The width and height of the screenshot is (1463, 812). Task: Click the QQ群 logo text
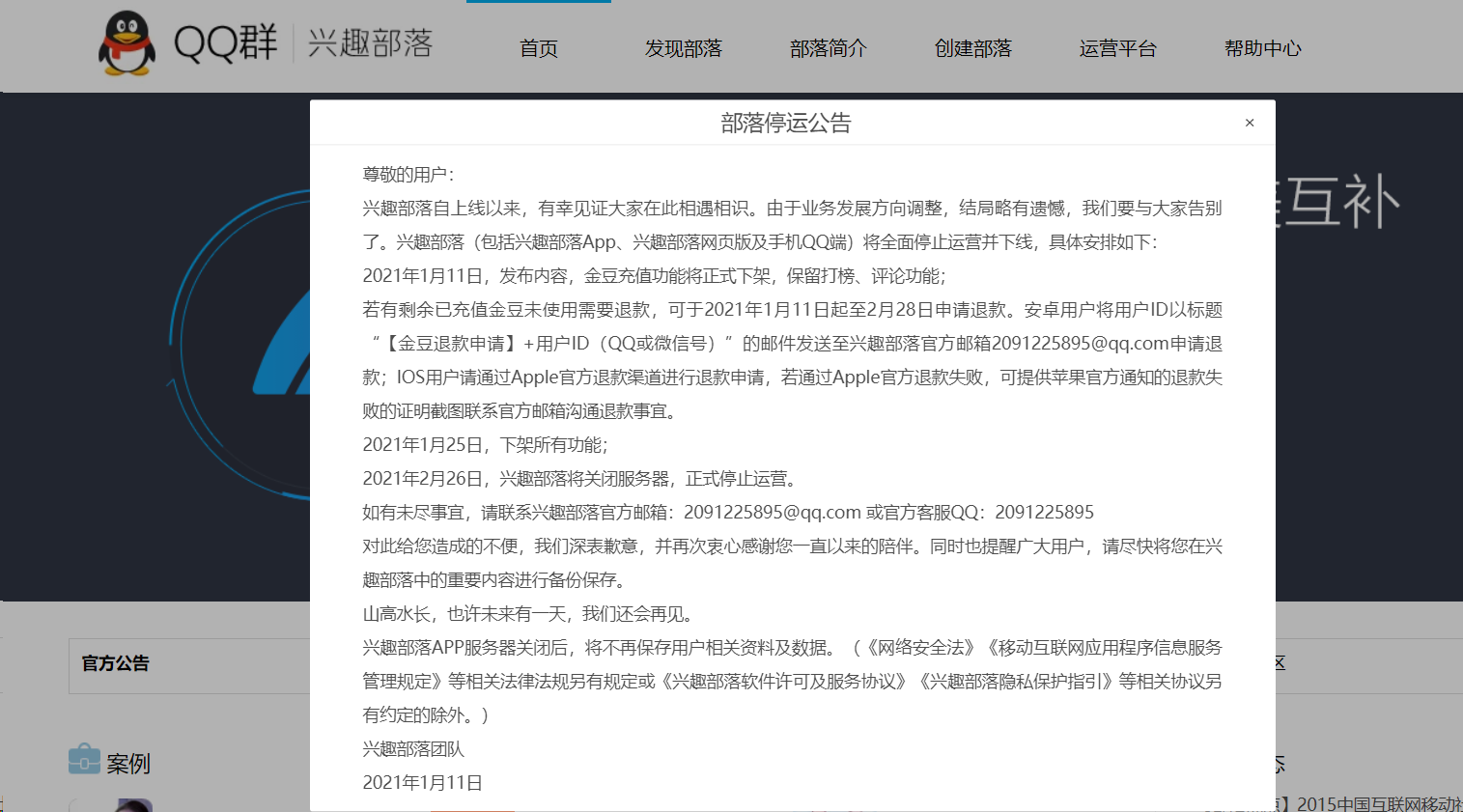click(225, 43)
